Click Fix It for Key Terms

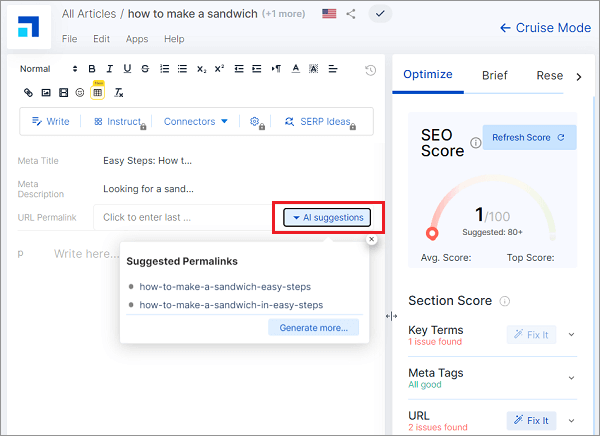tap(532, 335)
